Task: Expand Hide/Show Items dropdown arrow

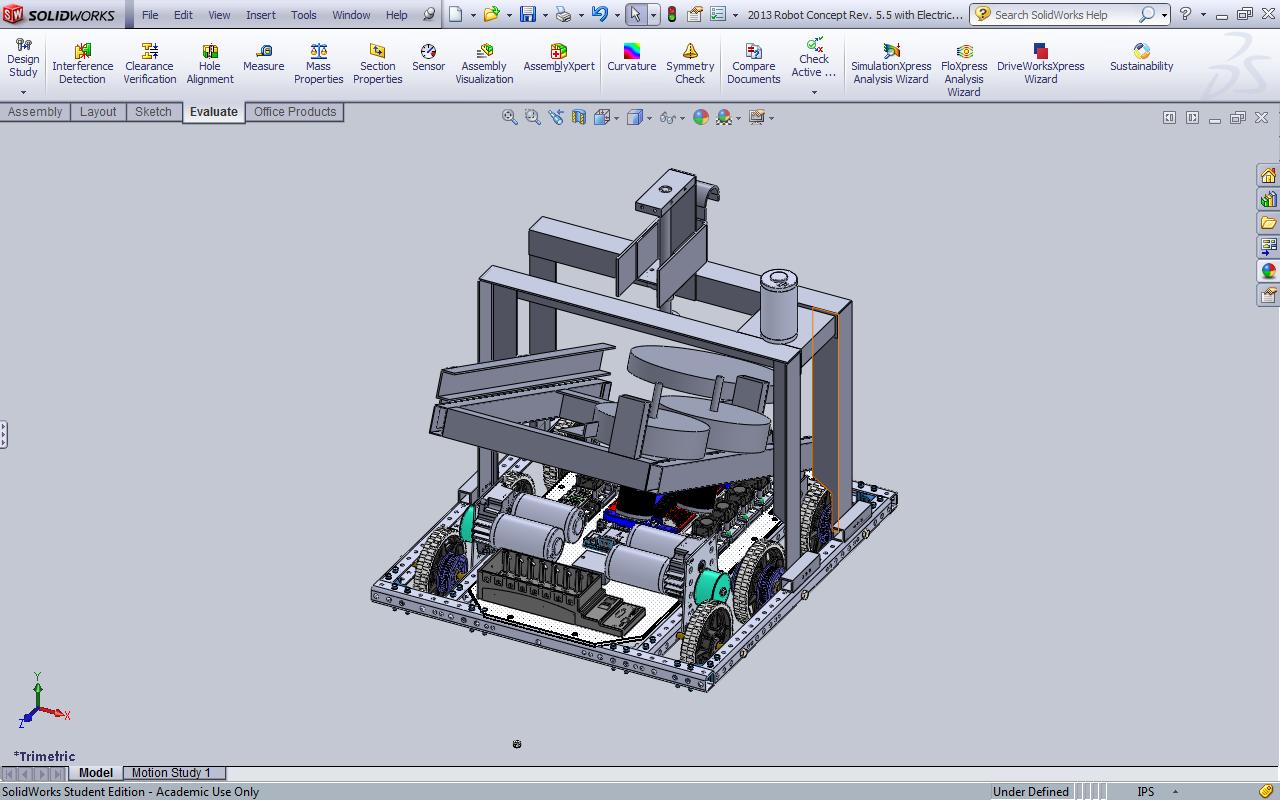Action: coord(682,118)
